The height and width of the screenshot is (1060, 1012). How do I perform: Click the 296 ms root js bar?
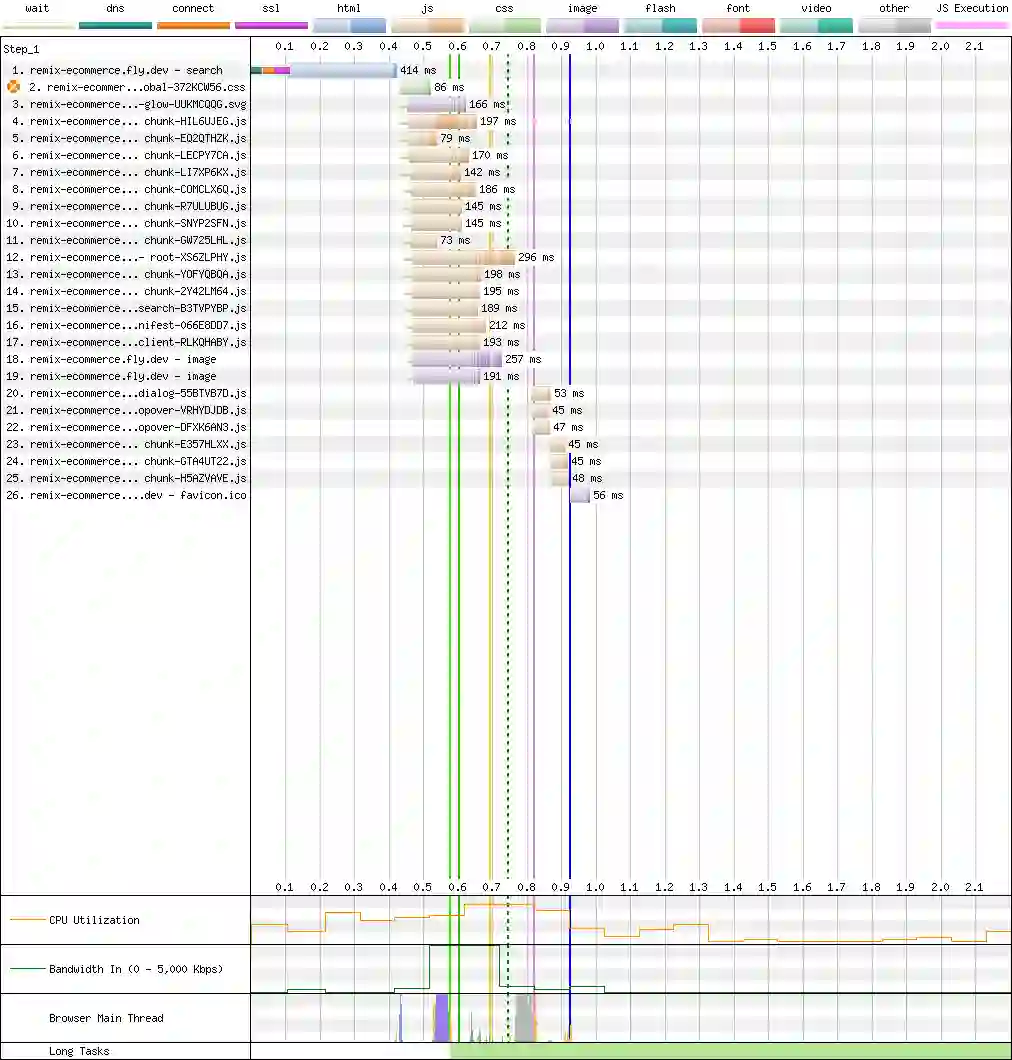click(459, 257)
